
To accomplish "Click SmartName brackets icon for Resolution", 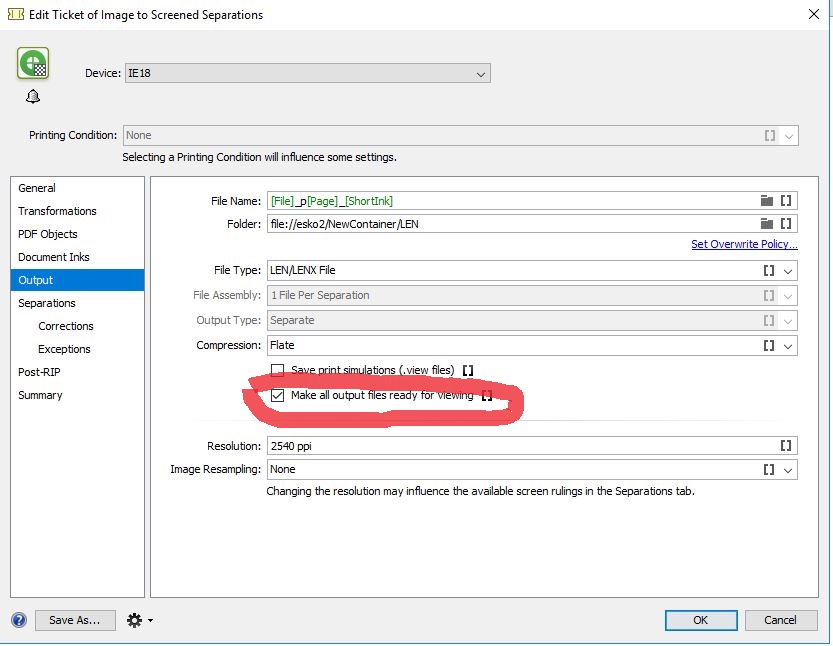I will click(x=786, y=446).
